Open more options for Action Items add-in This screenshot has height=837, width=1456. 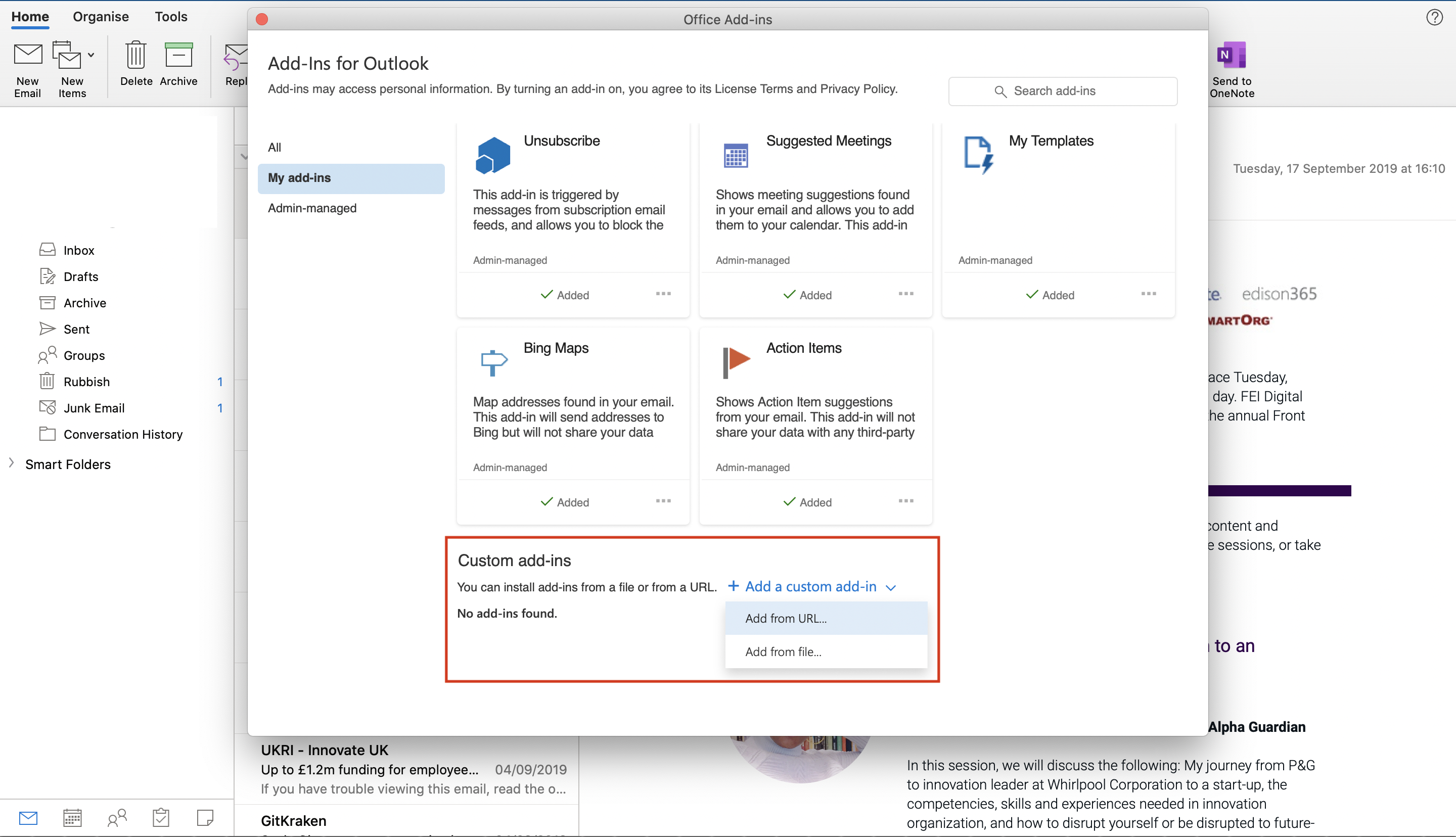coord(905,501)
